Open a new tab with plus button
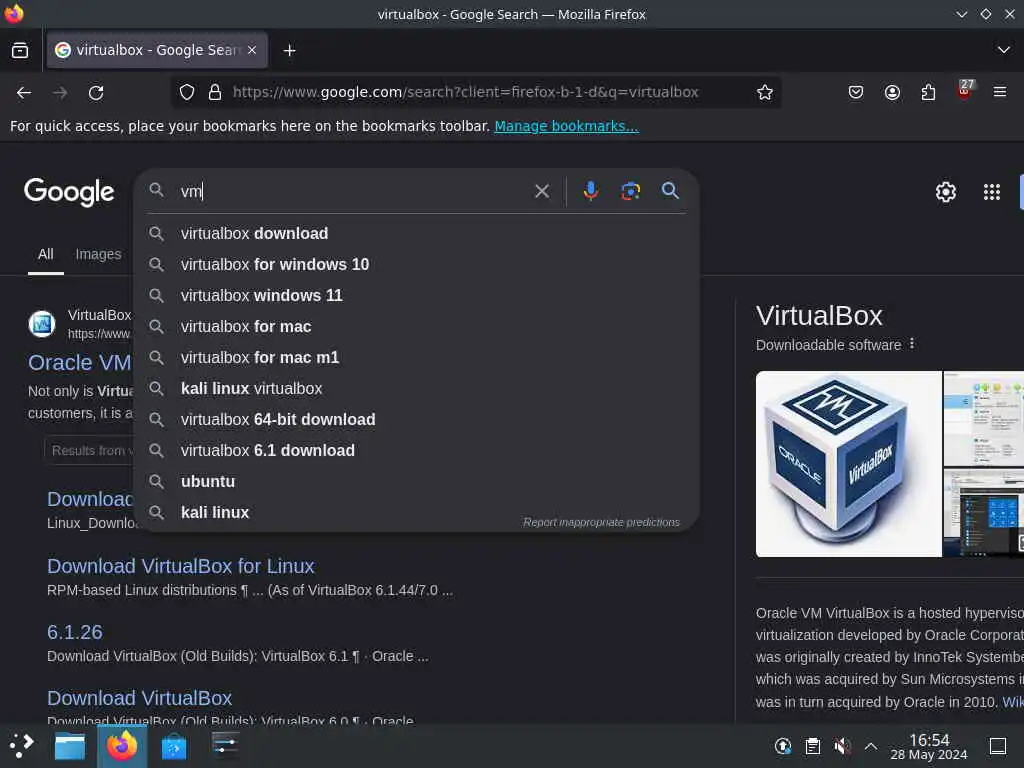The height and width of the screenshot is (768, 1024). [x=289, y=50]
